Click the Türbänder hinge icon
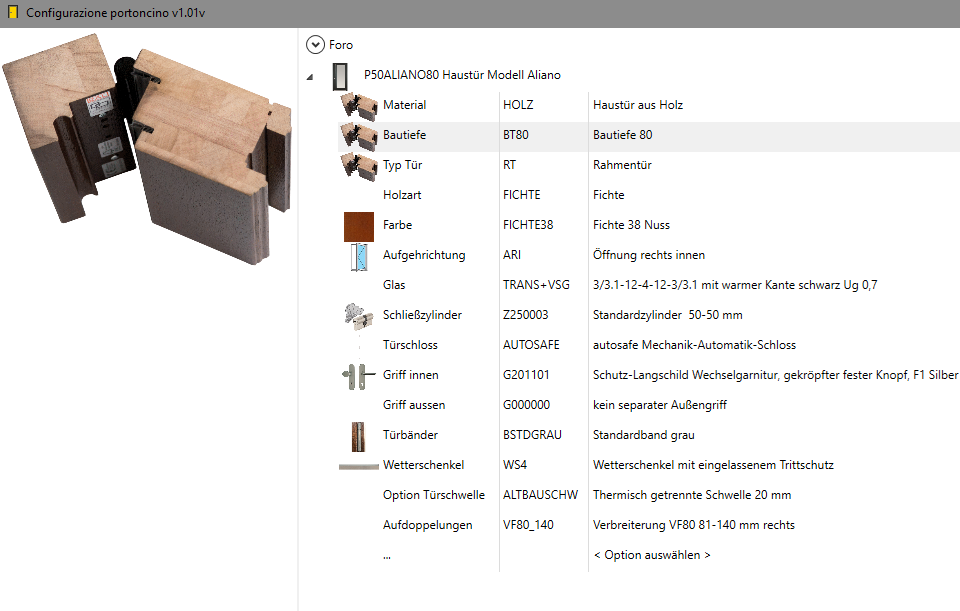Screen dimensions: 960x611 tap(358, 435)
